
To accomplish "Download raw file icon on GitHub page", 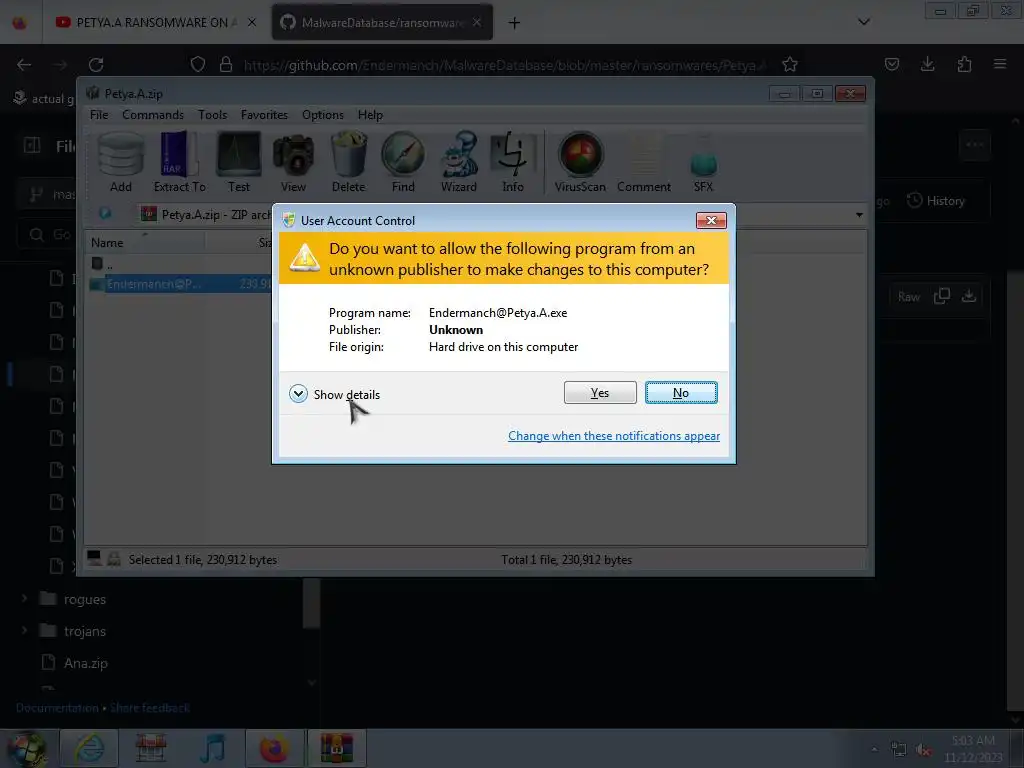I will [x=968, y=296].
